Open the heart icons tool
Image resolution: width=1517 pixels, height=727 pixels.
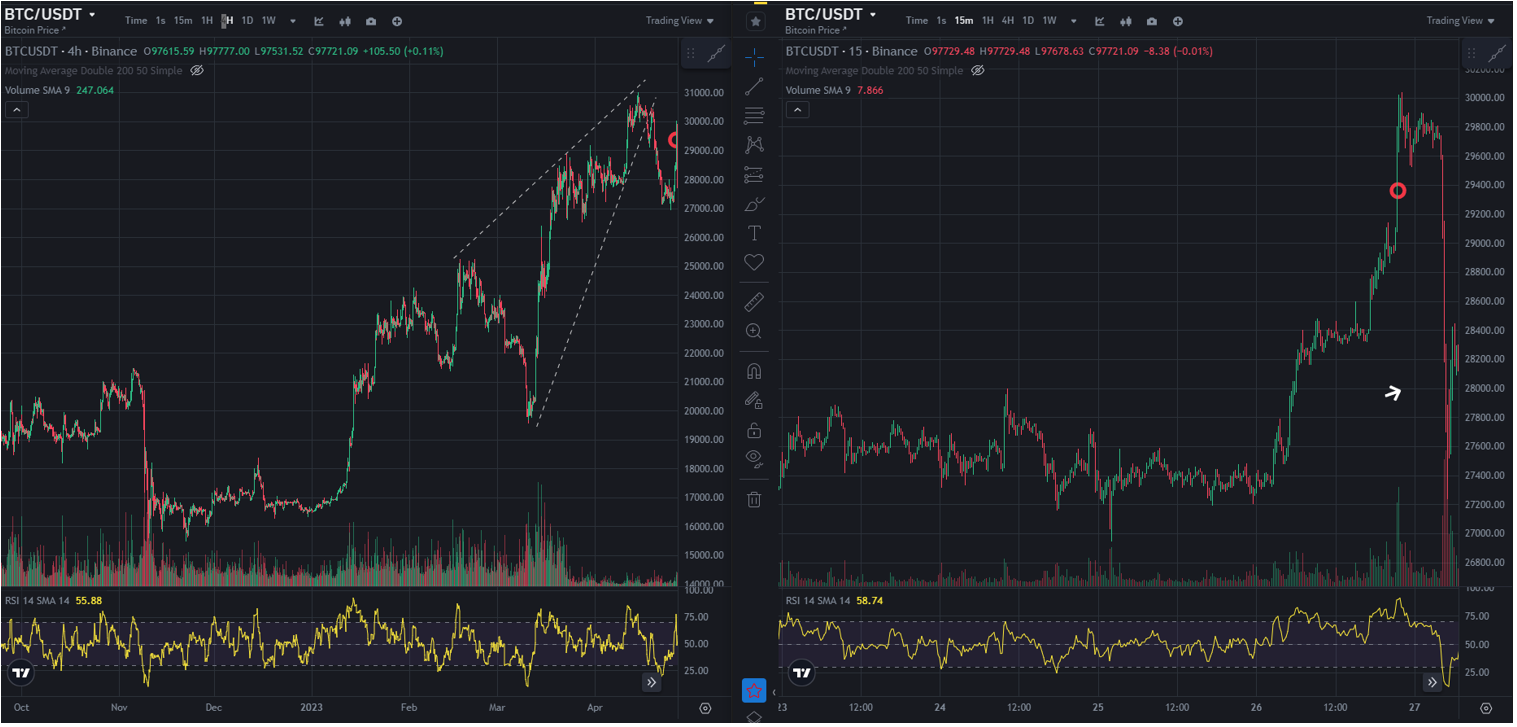(754, 262)
